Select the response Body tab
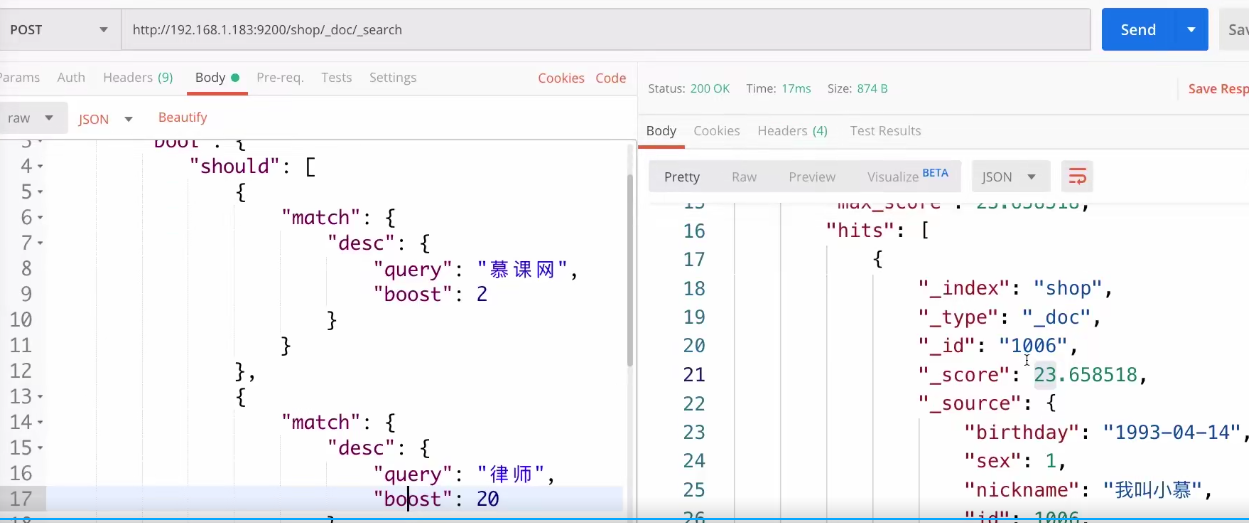This screenshot has height=523, width=1249. pos(661,131)
